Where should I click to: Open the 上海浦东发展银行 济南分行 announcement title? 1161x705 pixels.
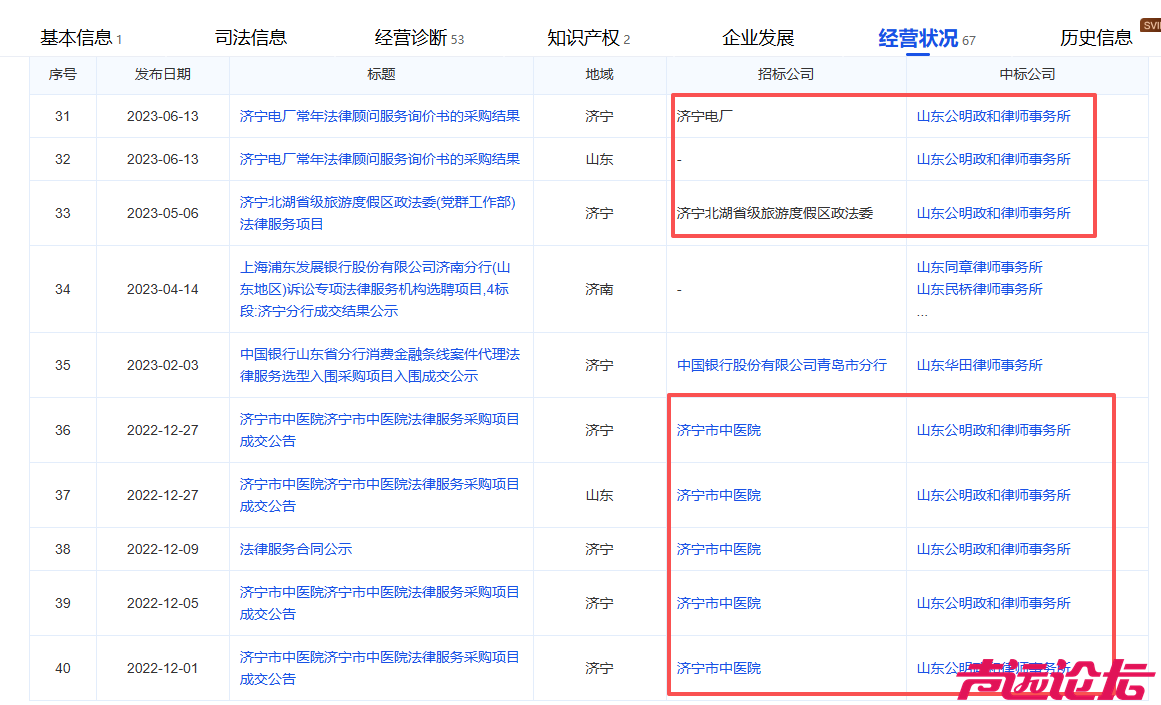375,289
